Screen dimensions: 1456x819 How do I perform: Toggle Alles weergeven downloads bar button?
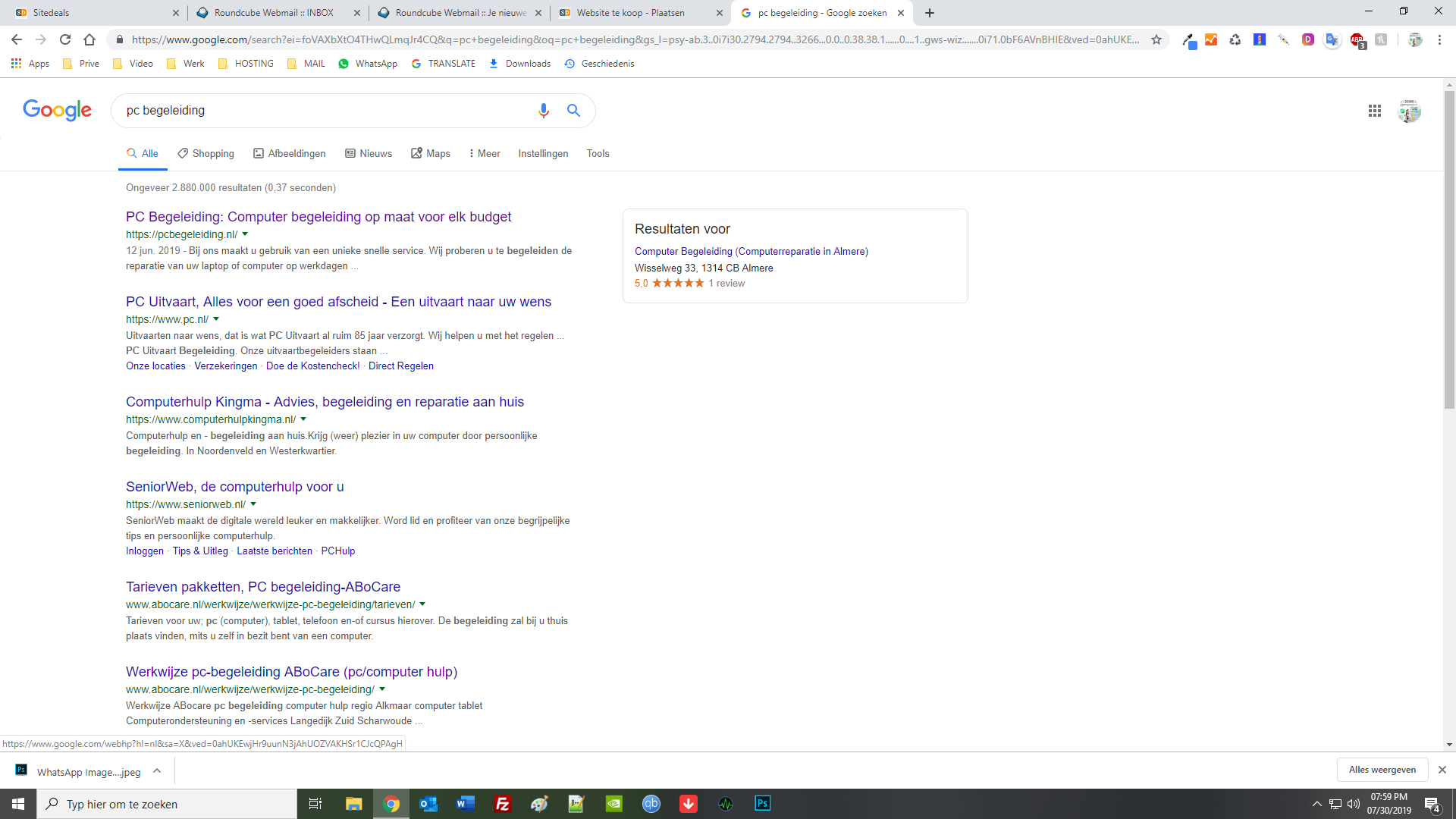point(1382,769)
